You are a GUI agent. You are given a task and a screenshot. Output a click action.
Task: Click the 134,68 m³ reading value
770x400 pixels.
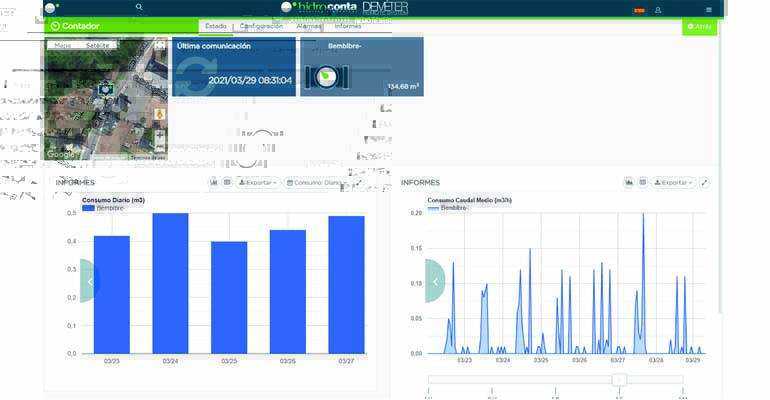pos(403,86)
